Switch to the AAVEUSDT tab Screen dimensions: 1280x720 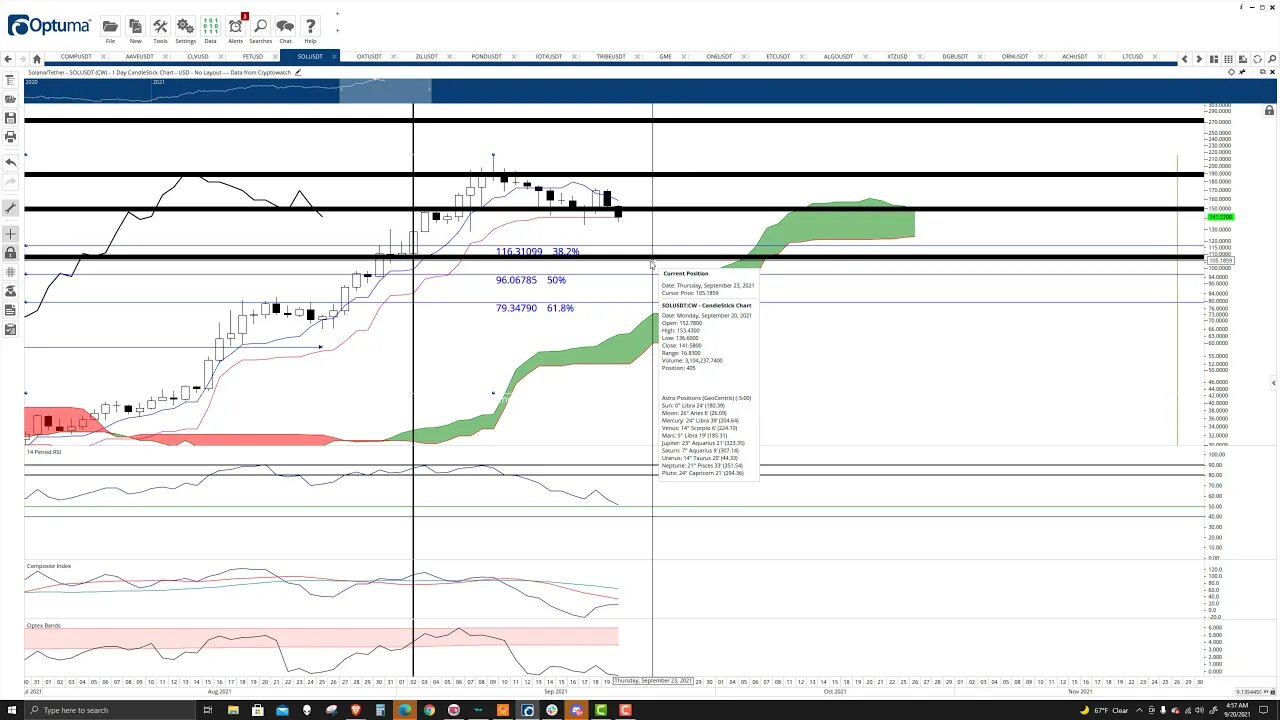tap(140, 57)
